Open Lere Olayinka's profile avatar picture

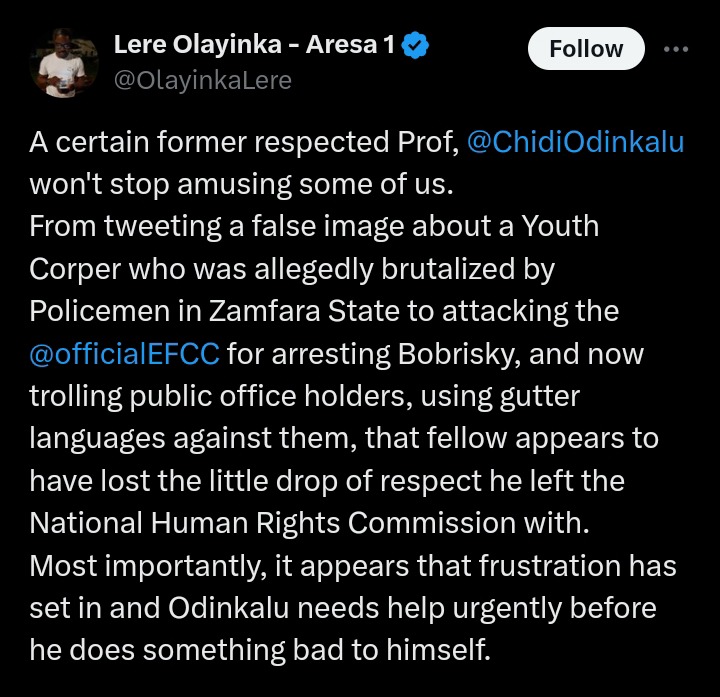(x=64, y=63)
